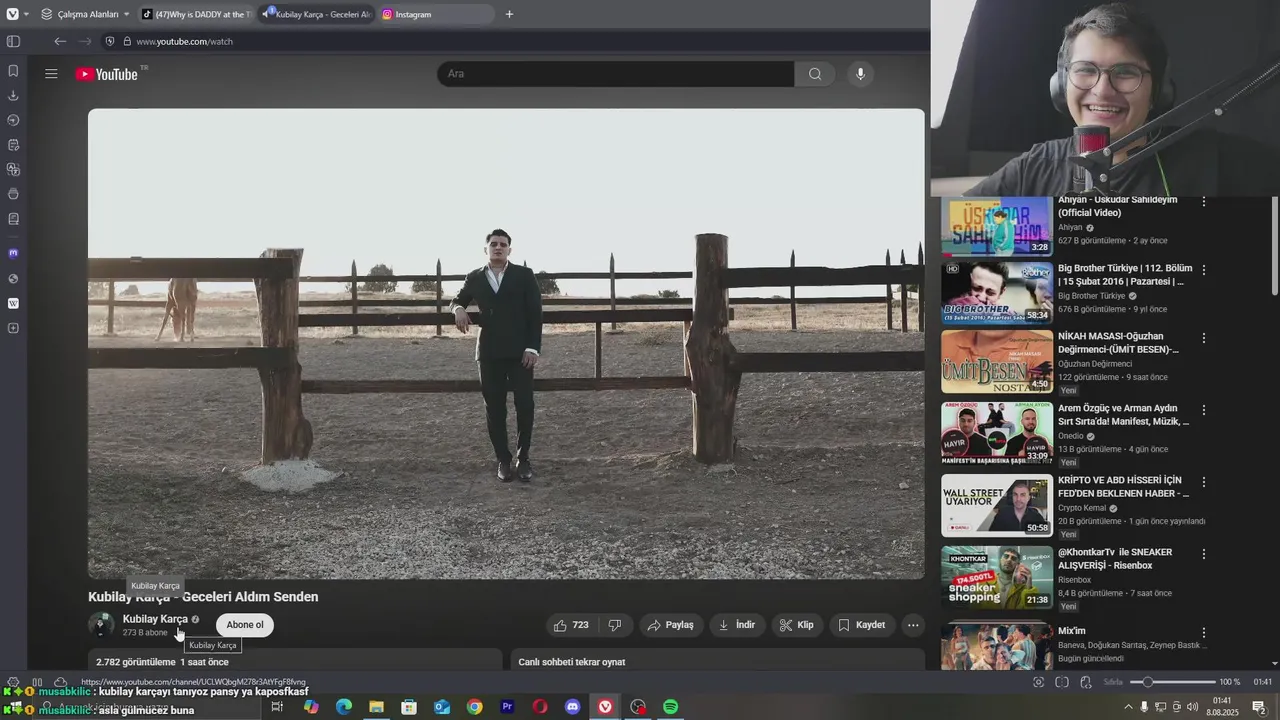
Task: Open the Window panel in the sidebar
Action: tap(13, 194)
